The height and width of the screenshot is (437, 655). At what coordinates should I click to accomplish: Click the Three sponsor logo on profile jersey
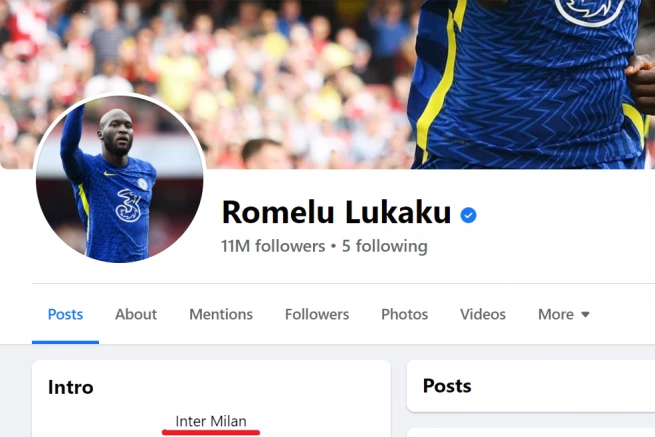(128, 205)
